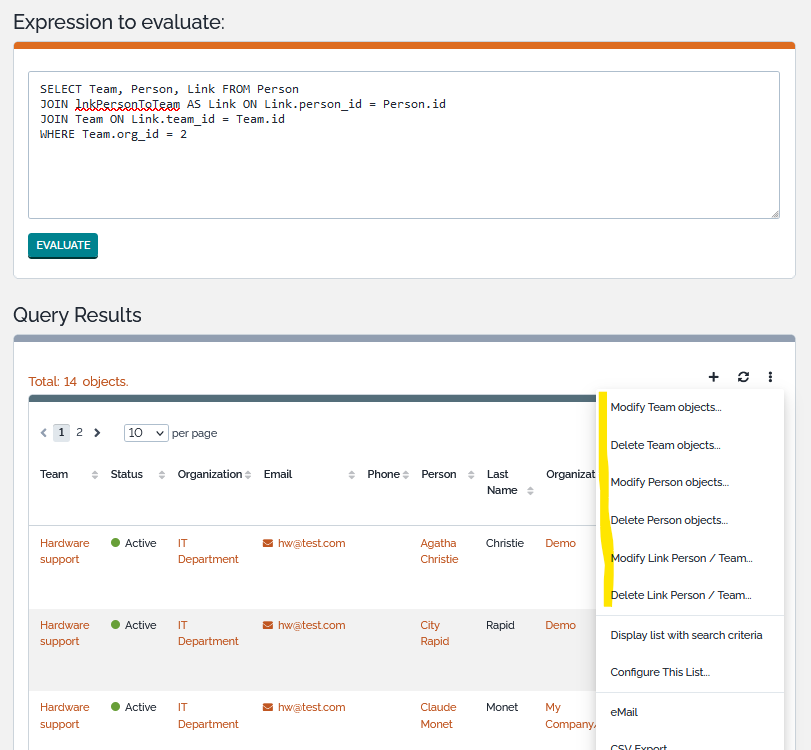Open the Agatha Christie person link
Viewport: 811px width, 750px height.
coord(438,551)
